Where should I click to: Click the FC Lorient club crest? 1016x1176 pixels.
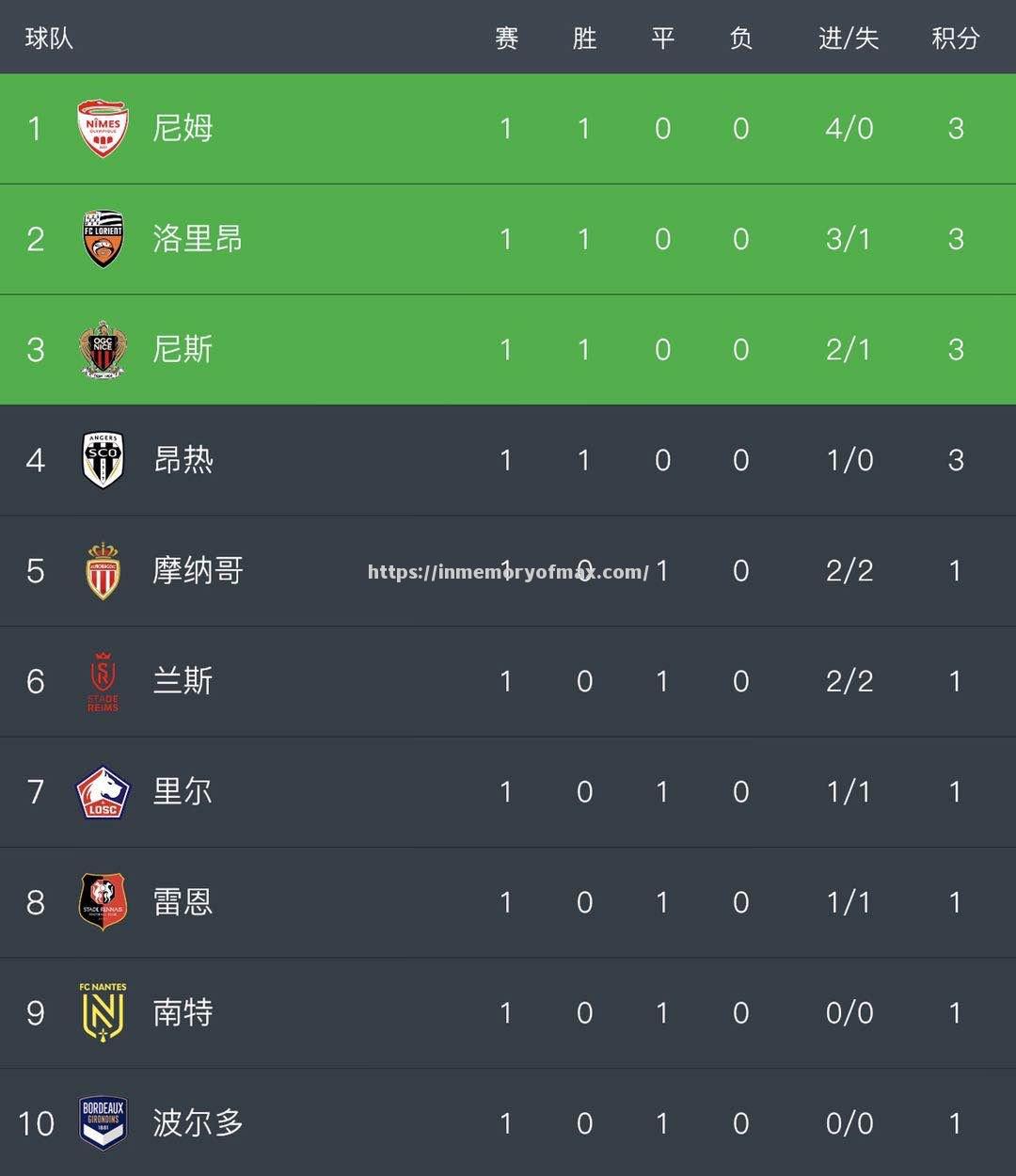point(103,239)
